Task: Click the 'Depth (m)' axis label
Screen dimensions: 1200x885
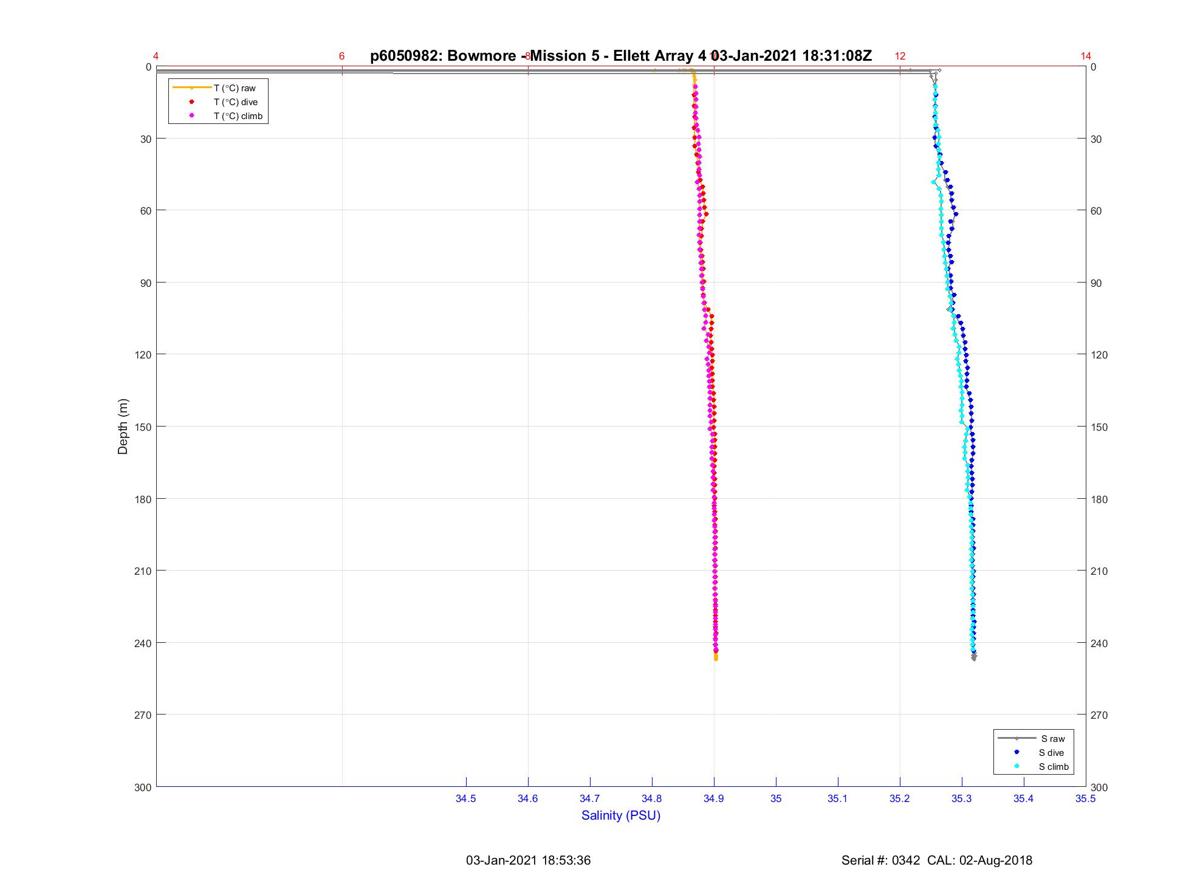Action: point(124,426)
